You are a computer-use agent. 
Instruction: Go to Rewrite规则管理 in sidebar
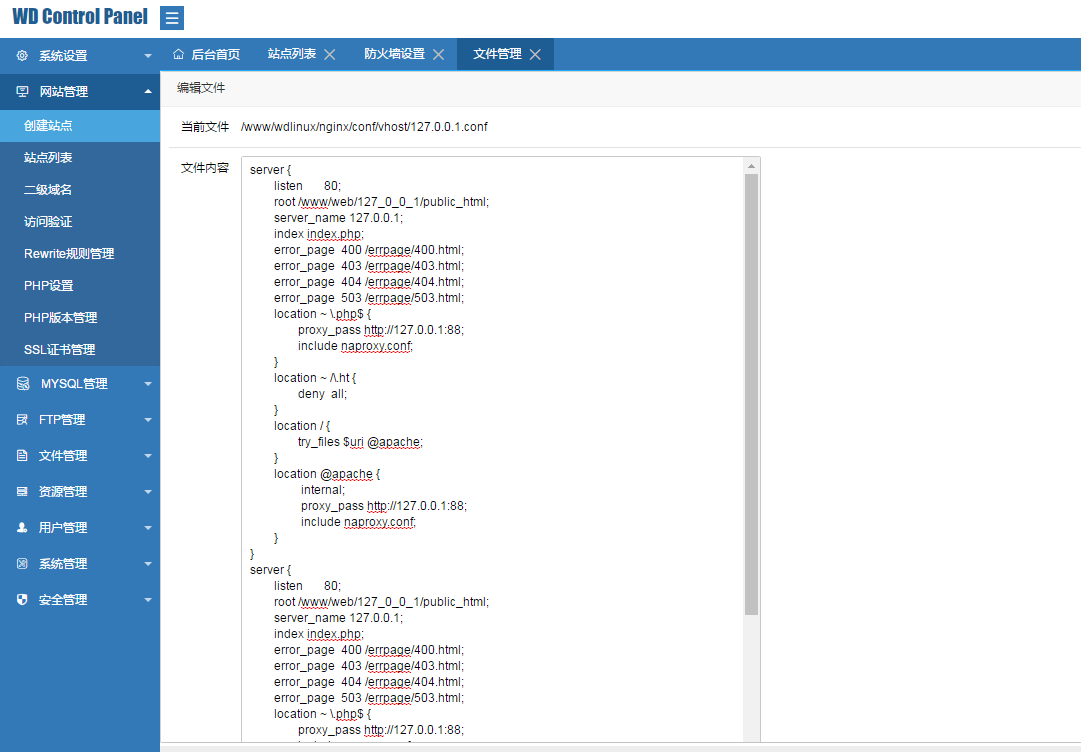click(69, 254)
